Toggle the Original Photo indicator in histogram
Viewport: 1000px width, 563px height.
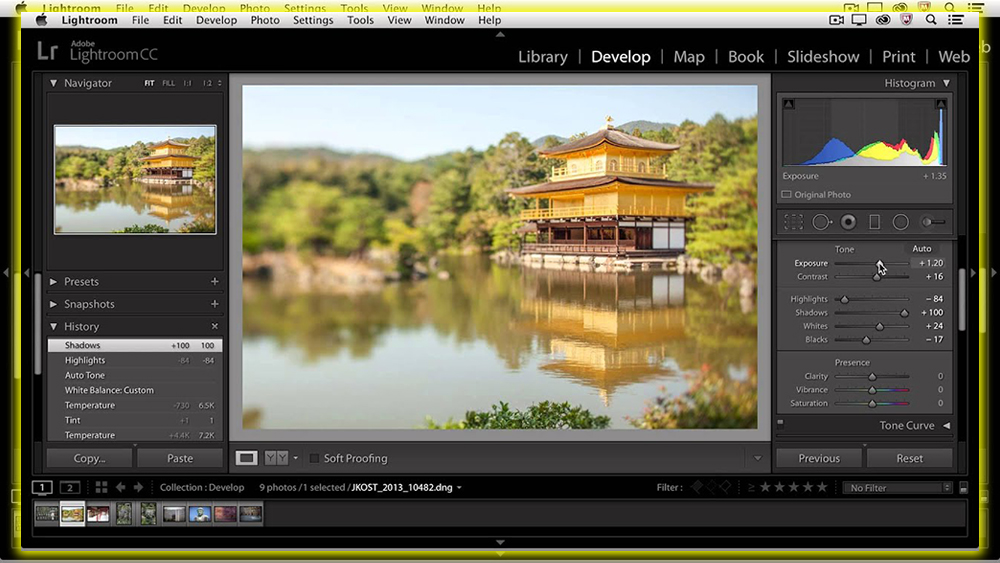[x=787, y=195]
